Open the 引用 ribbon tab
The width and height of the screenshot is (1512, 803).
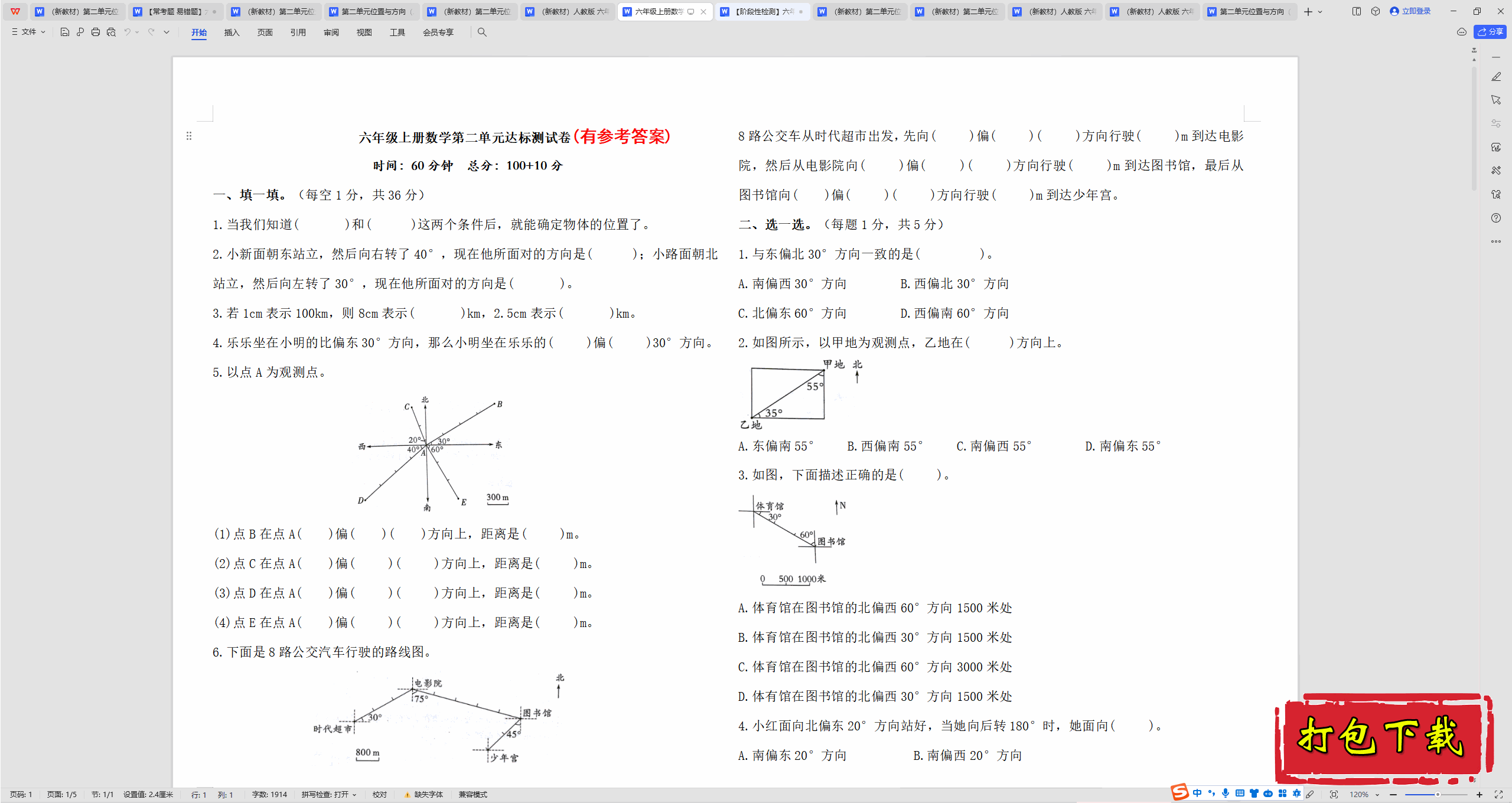pos(298,32)
